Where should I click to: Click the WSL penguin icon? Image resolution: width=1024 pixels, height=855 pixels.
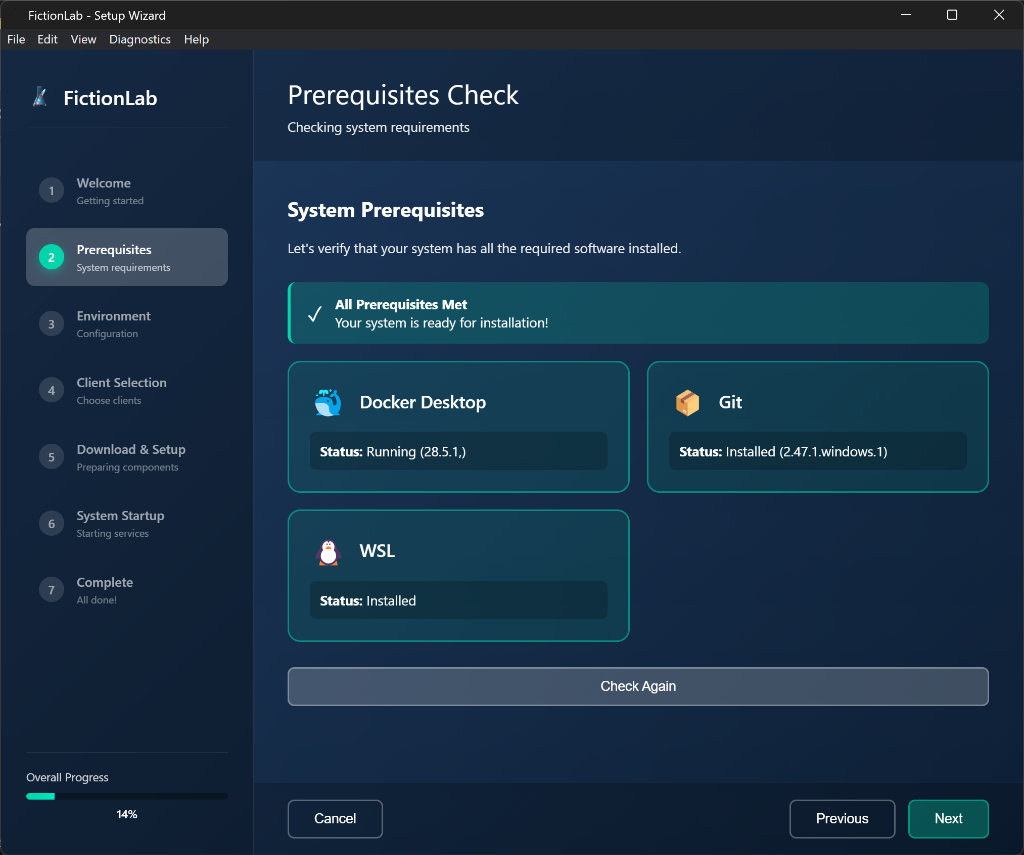(x=327, y=551)
